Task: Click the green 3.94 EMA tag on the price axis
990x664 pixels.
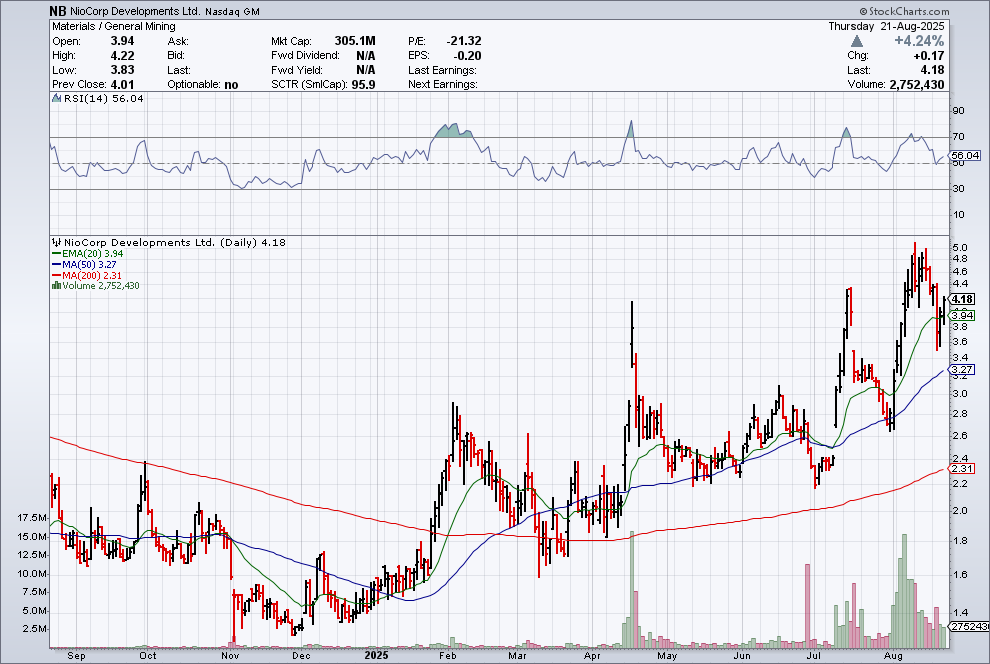Action: click(x=962, y=315)
